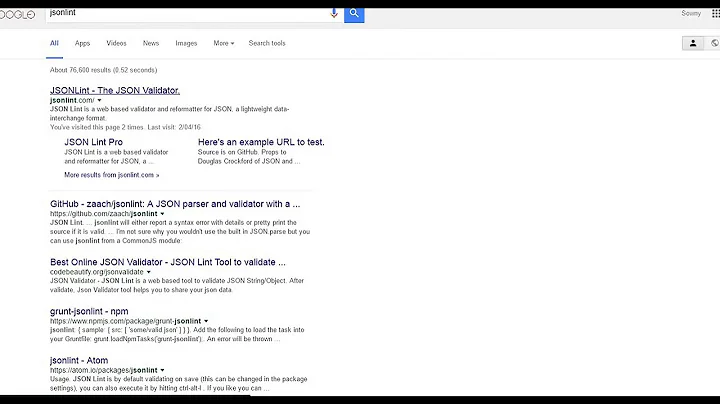Click the jsonlint.com/ green URL text
This screenshot has height=404, width=720.
click(72, 100)
